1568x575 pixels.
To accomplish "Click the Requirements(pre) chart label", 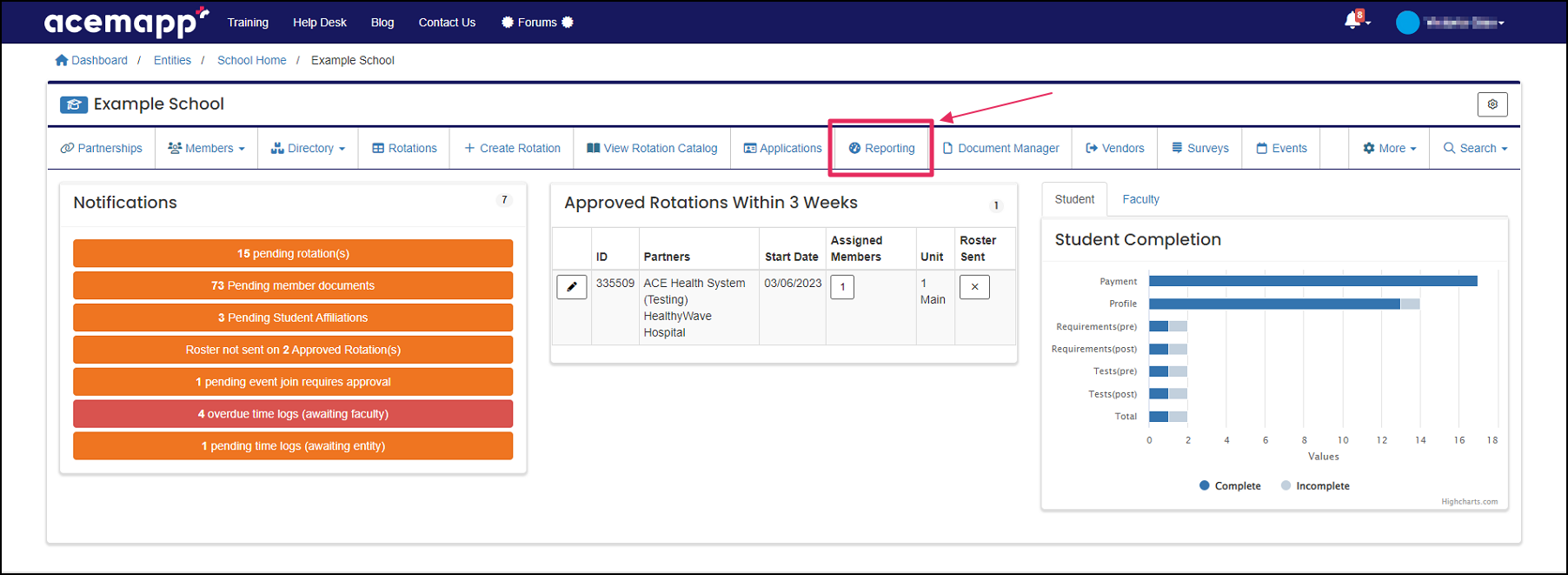I will [1096, 326].
